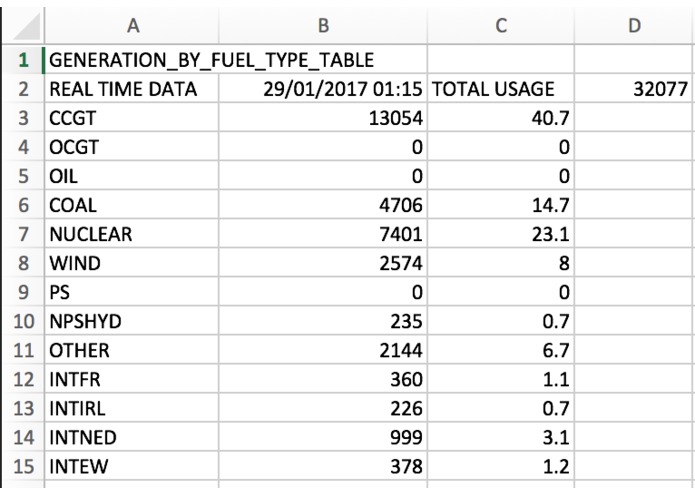The width and height of the screenshot is (695, 494).
Task: Select row 9 header
Action: tap(23, 292)
